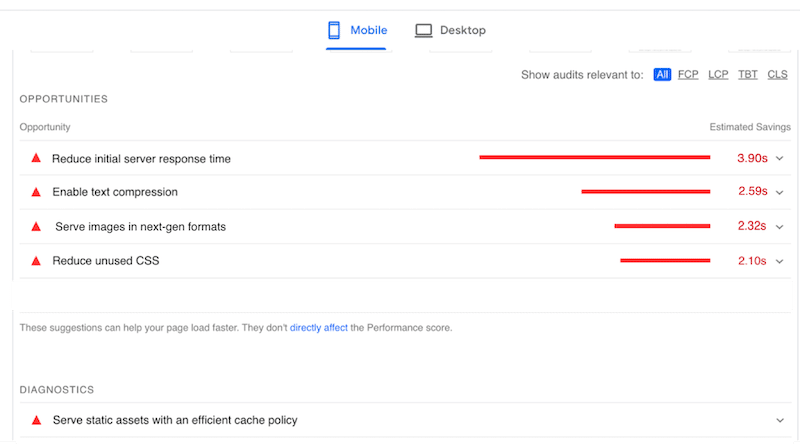Switch to the Desktop tab
The width and height of the screenshot is (800, 444).
click(451, 31)
